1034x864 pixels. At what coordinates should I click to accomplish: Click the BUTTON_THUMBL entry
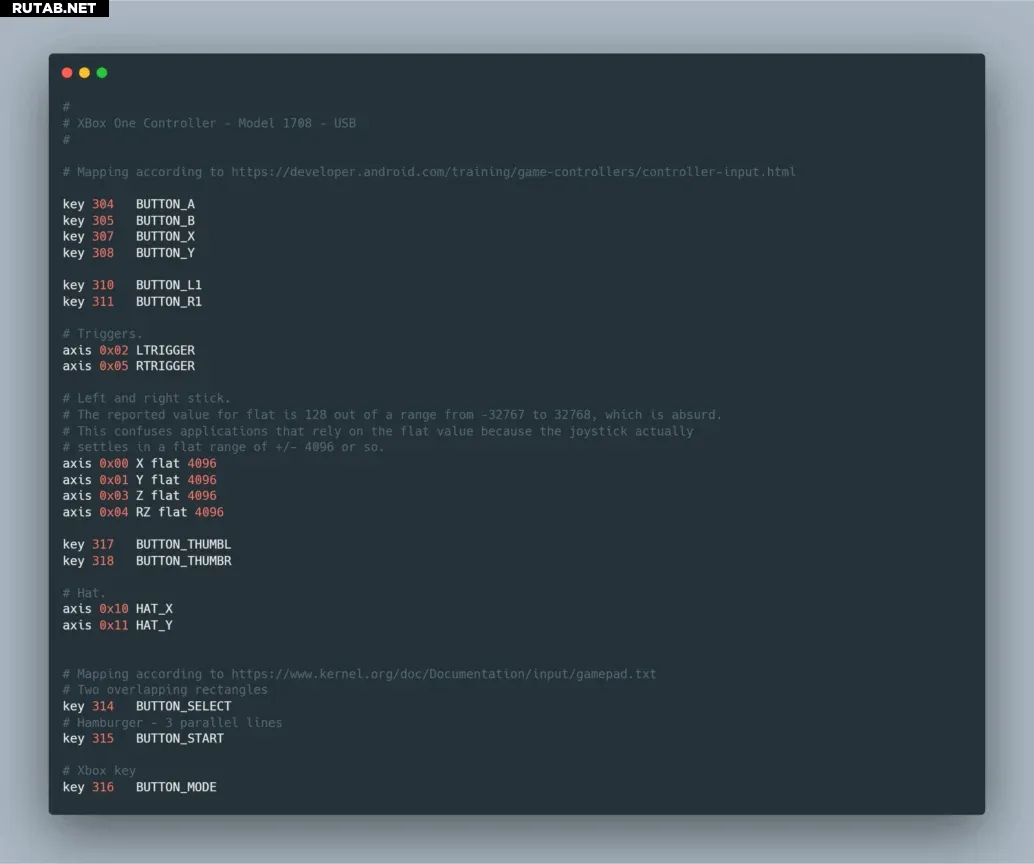(183, 544)
